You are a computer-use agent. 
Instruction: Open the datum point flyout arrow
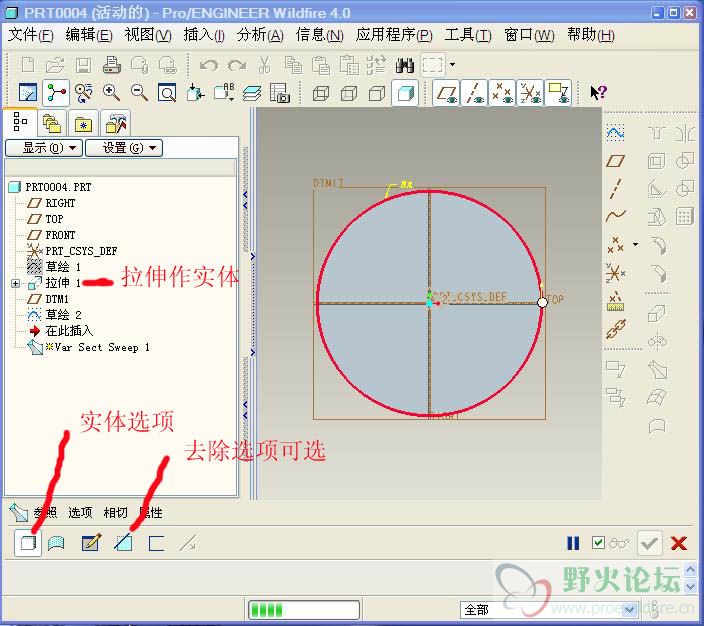point(635,244)
